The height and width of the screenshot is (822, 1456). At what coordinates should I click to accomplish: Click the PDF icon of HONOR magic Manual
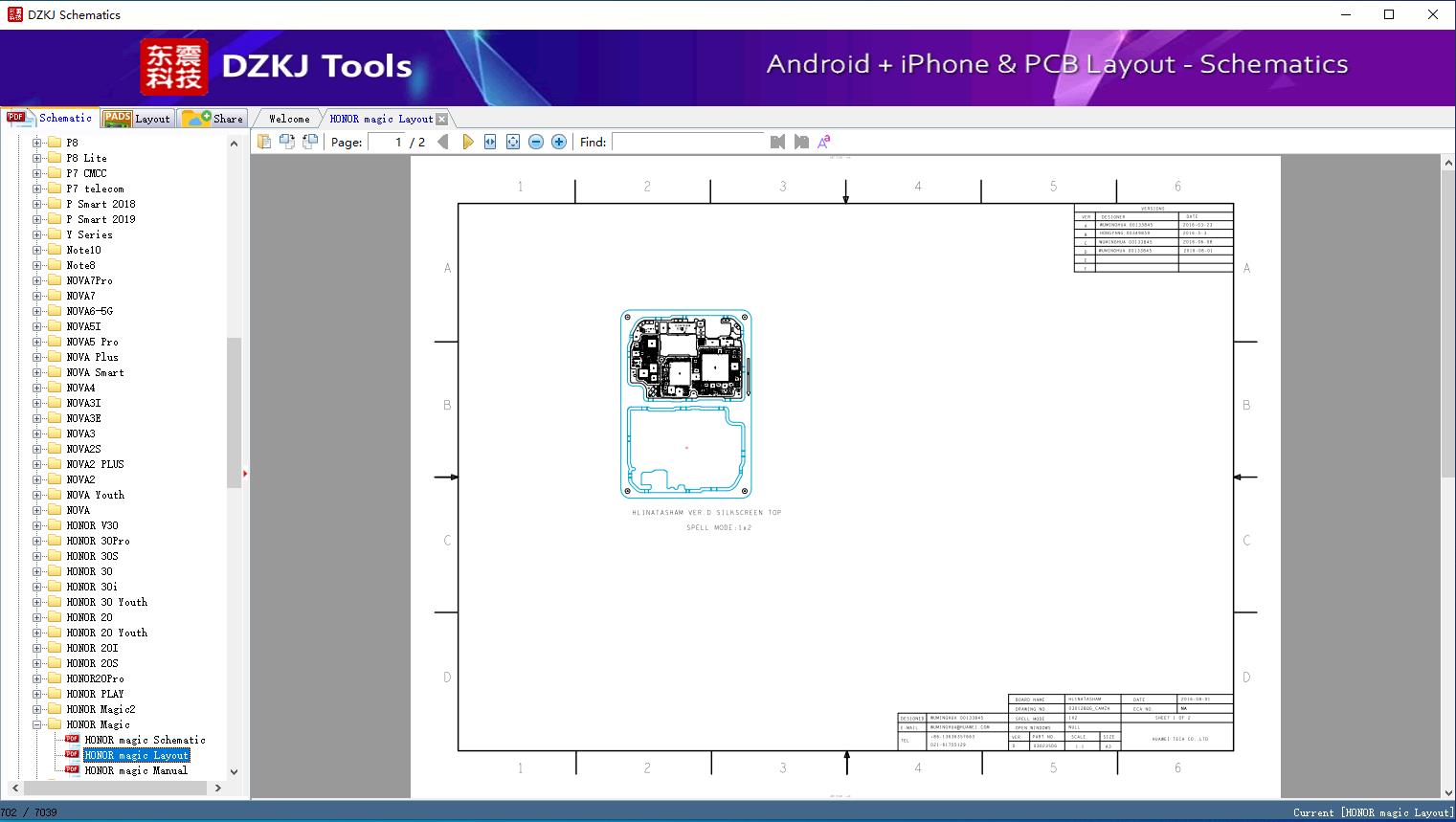coord(72,770)
